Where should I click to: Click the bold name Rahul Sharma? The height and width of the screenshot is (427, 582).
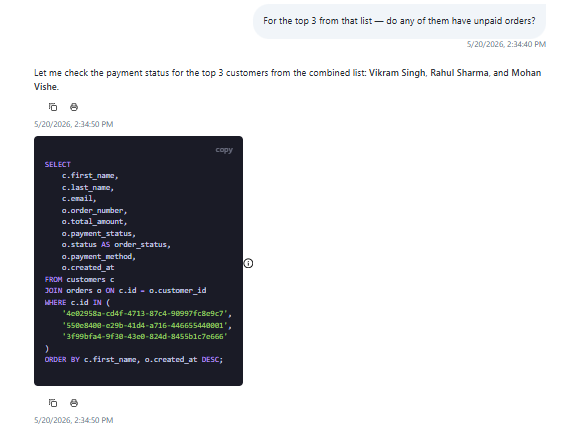459,73
